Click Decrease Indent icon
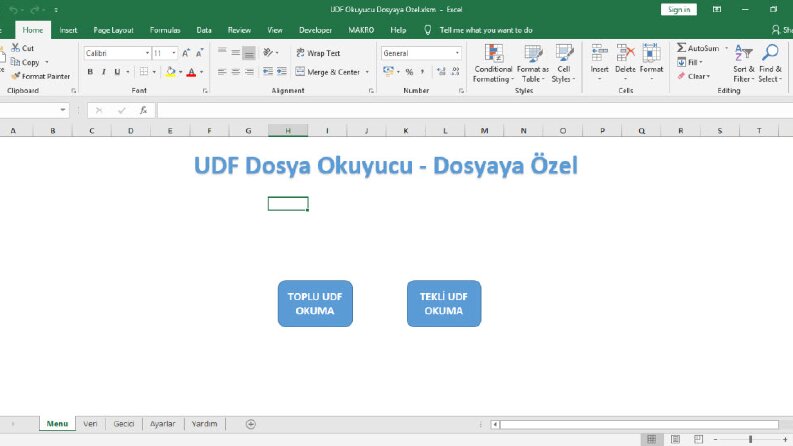The width and height of the screenshot is (793, 446). [268, 72]
